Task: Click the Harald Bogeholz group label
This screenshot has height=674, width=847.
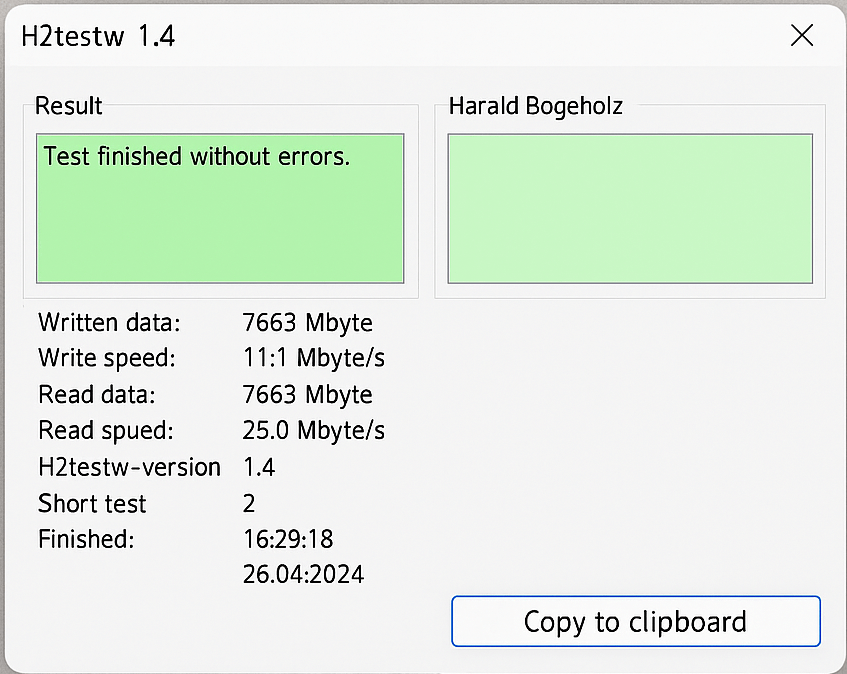Action: pos(535,106)
